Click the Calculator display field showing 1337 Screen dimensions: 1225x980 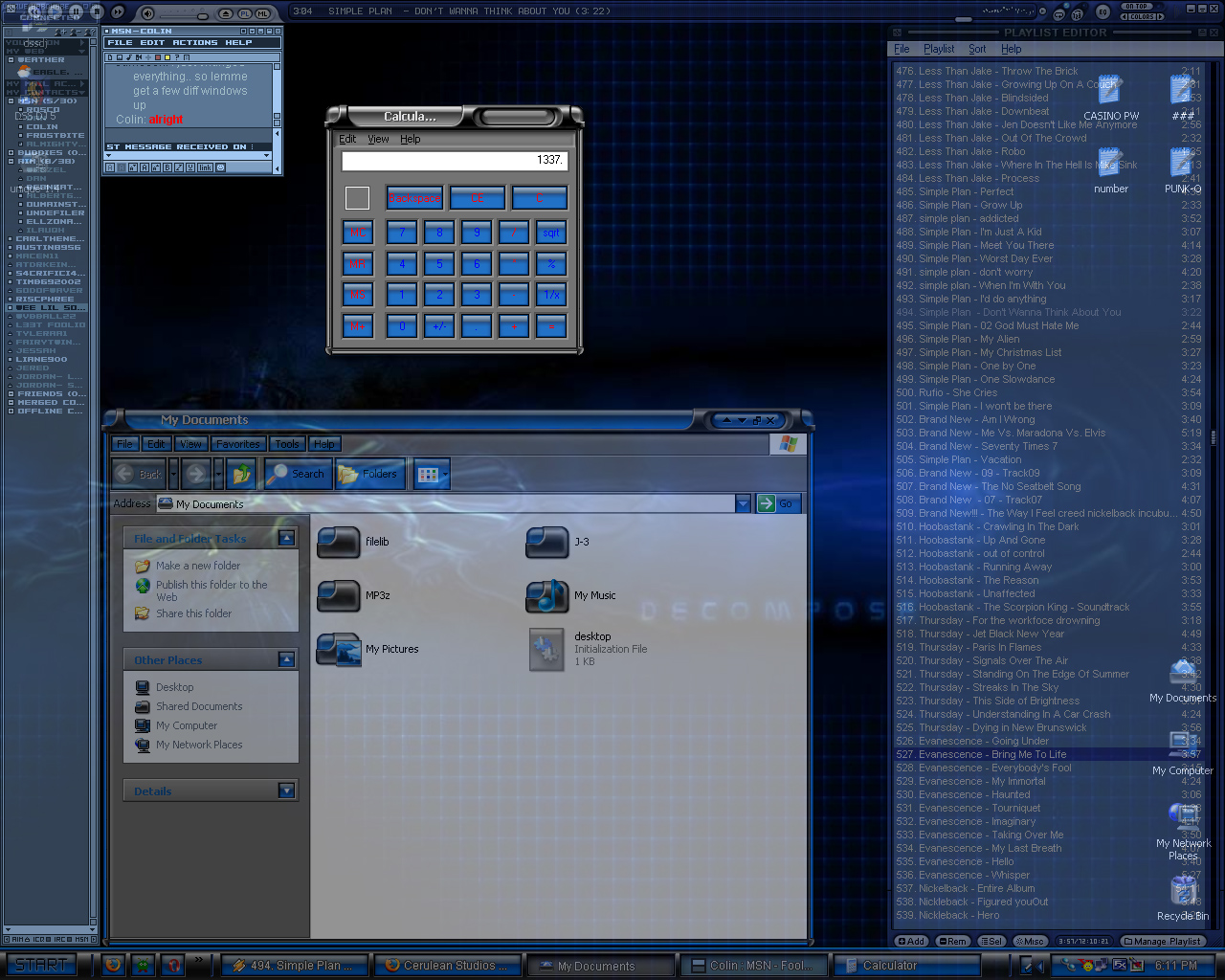tap(455, 161)
